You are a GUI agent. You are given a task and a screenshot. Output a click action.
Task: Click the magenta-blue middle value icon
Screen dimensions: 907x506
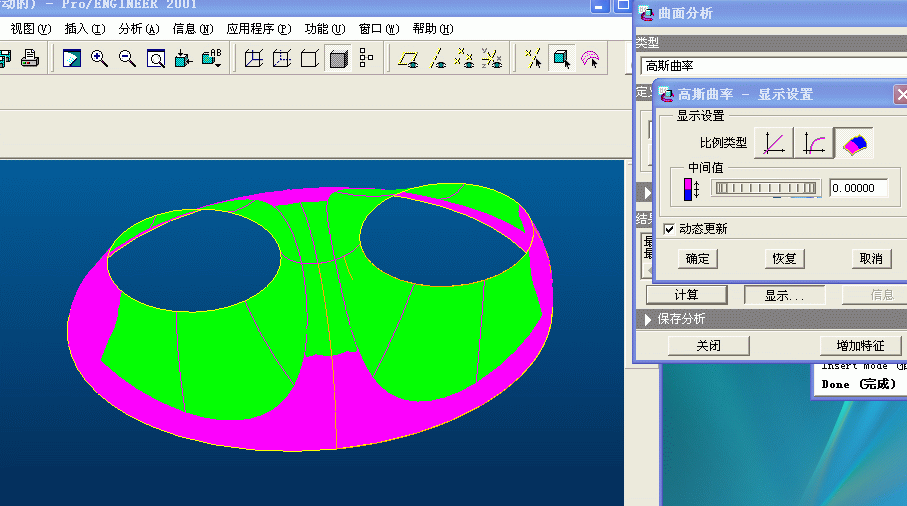click(x=691, y=189)
